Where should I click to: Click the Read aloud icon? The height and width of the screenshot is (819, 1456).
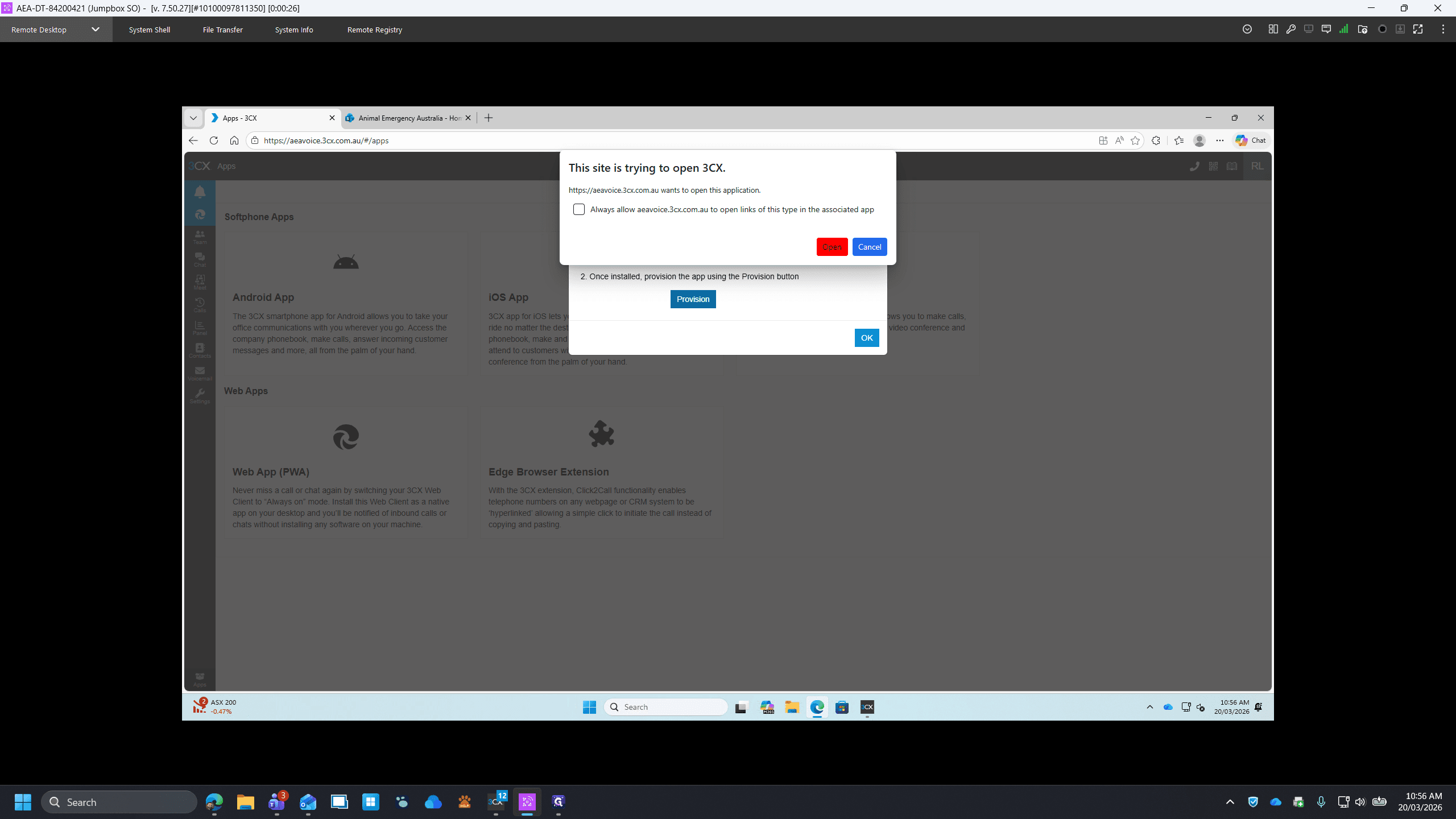pos(1119,140)
